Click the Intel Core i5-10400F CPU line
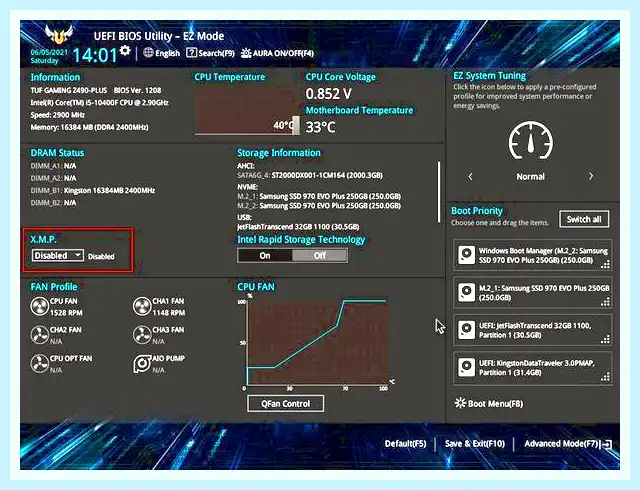Viewport: 640px width, 490px height. click(100, 102)
